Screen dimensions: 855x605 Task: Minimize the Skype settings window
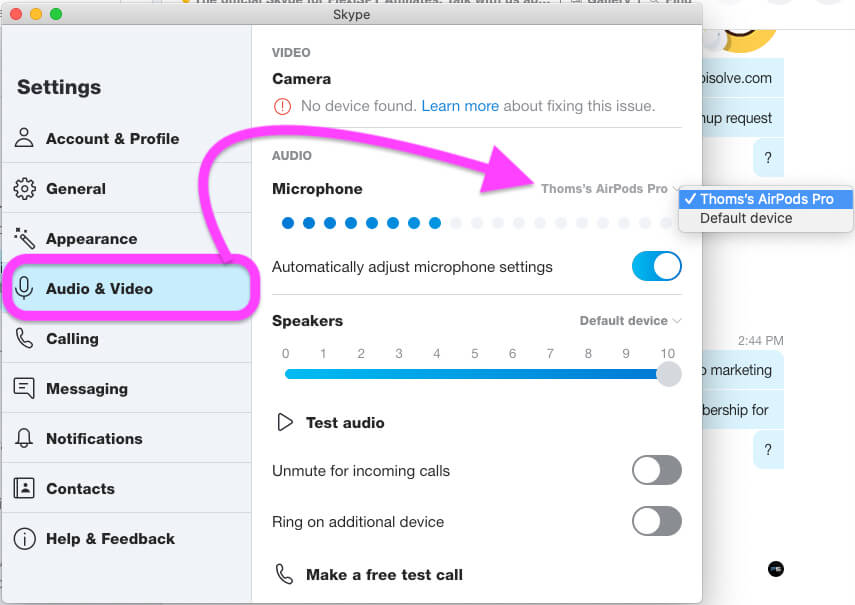(36, 14)
